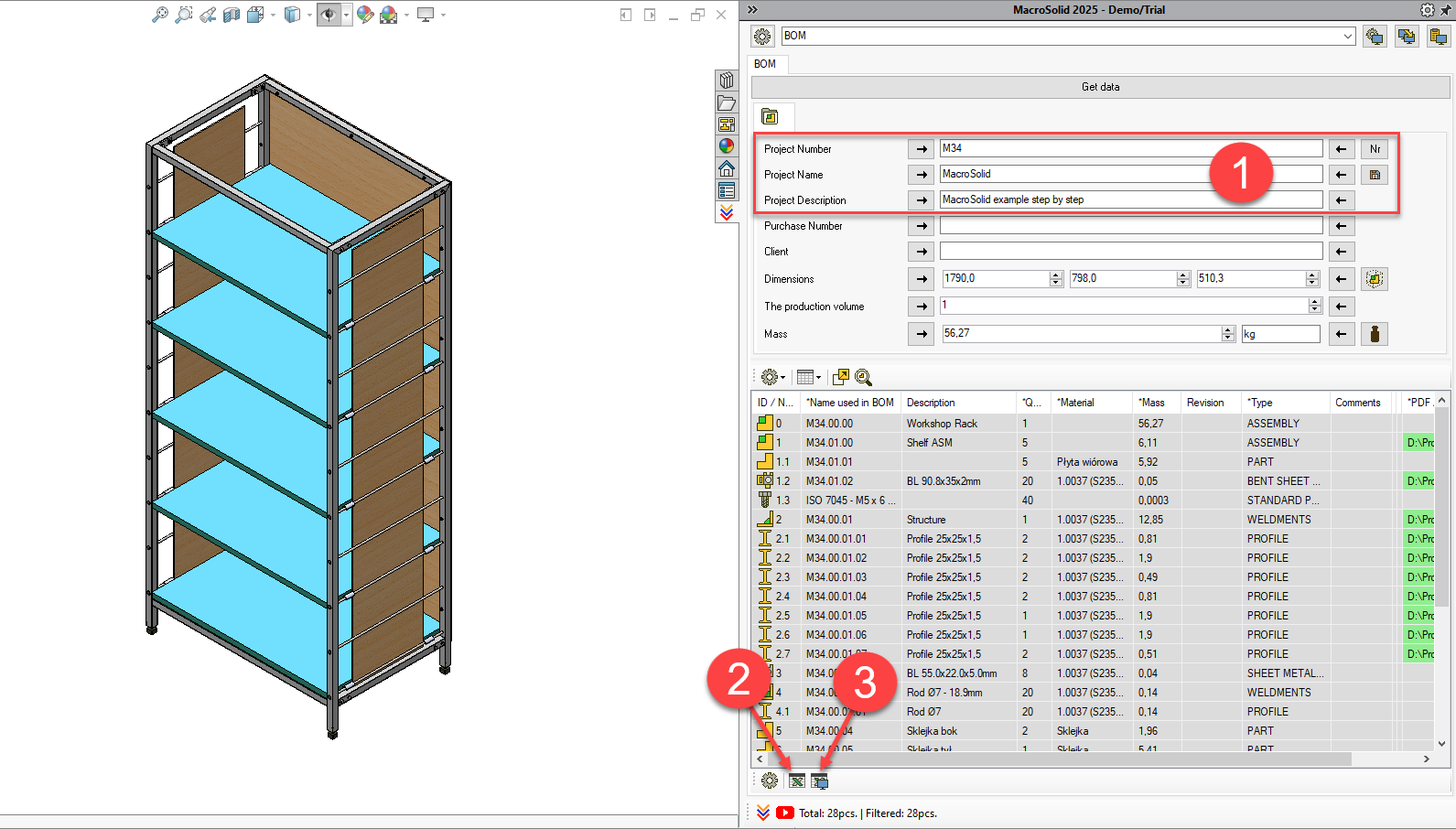Click into the Purchase Number field
Viewport: 1456px width, 829px height.
coord(1131,225)
